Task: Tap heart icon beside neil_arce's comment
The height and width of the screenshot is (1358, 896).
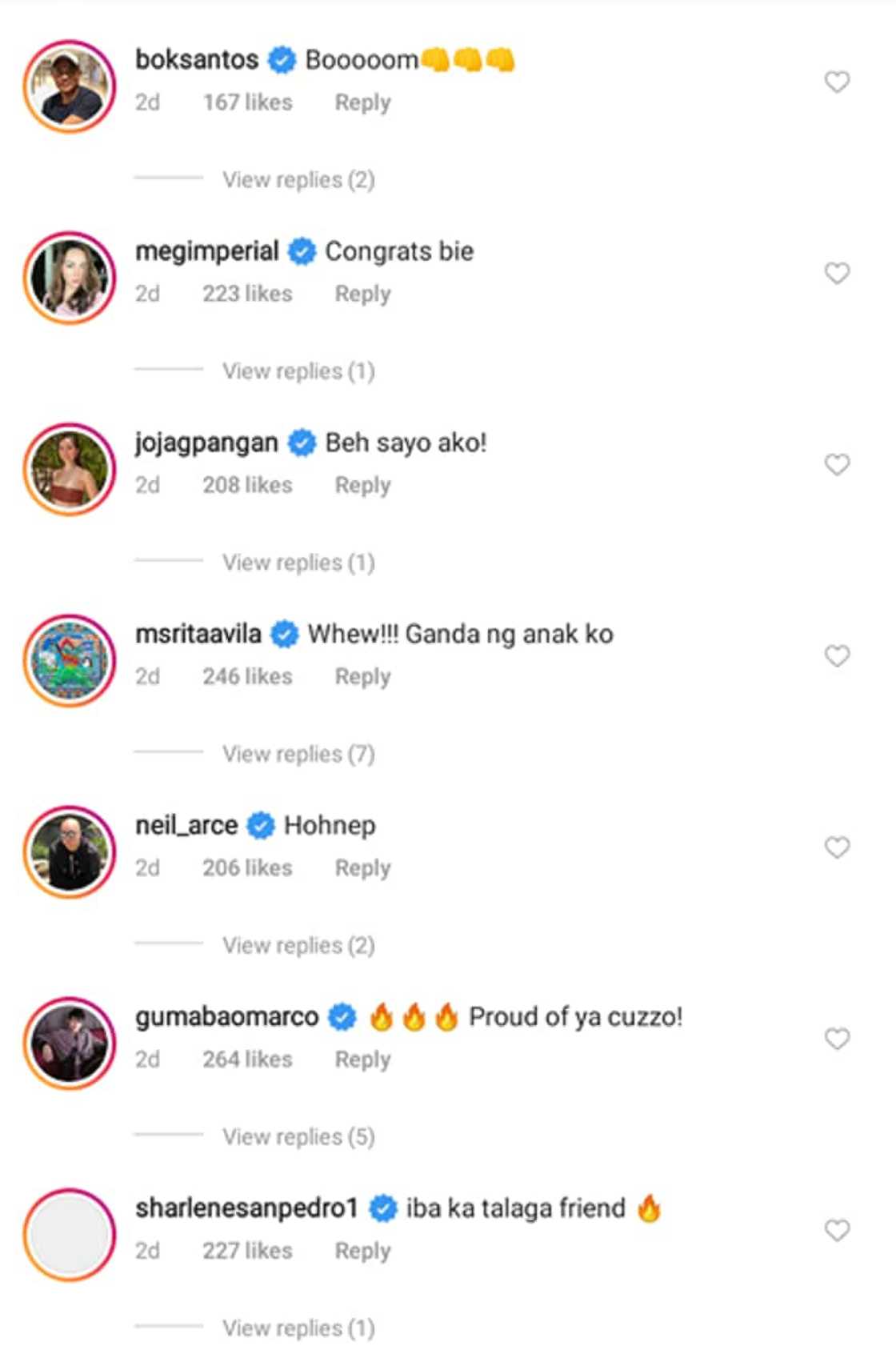Action: pos(837,847)
